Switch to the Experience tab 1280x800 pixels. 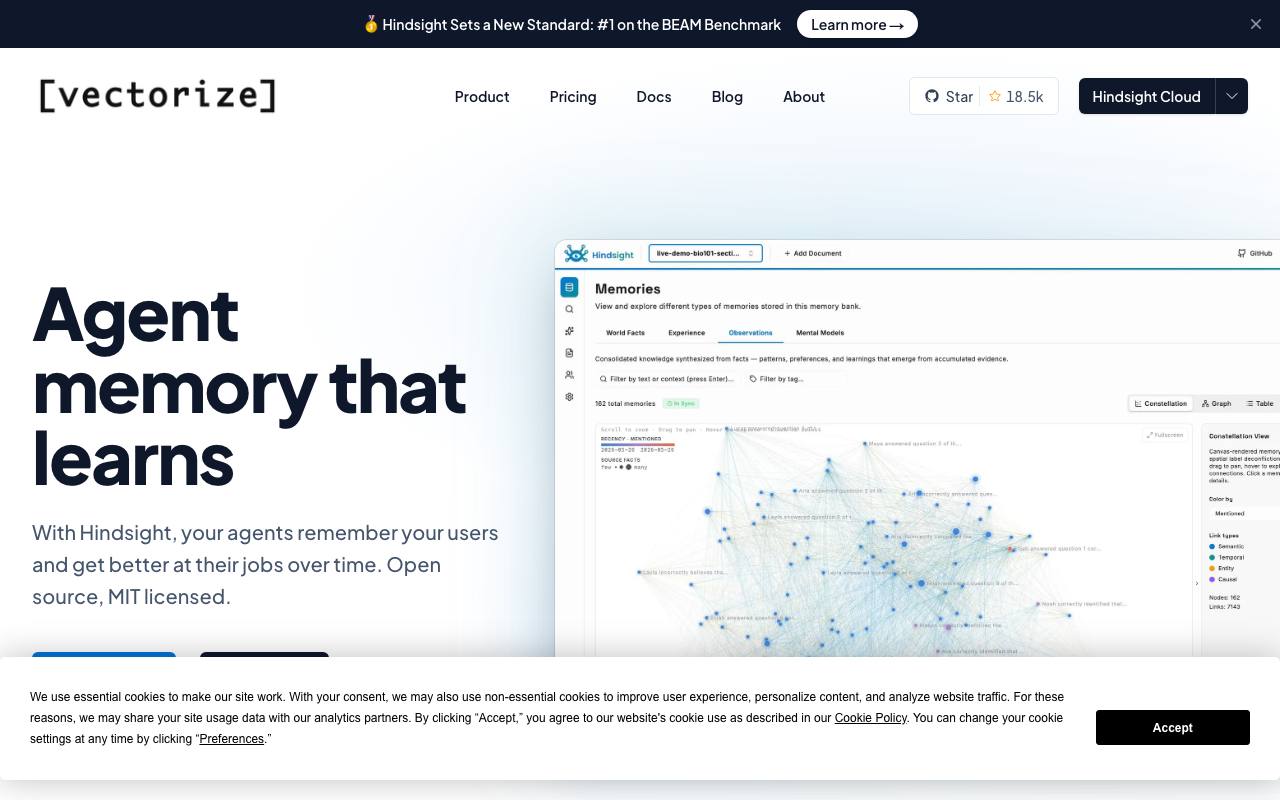click(686, 333)
